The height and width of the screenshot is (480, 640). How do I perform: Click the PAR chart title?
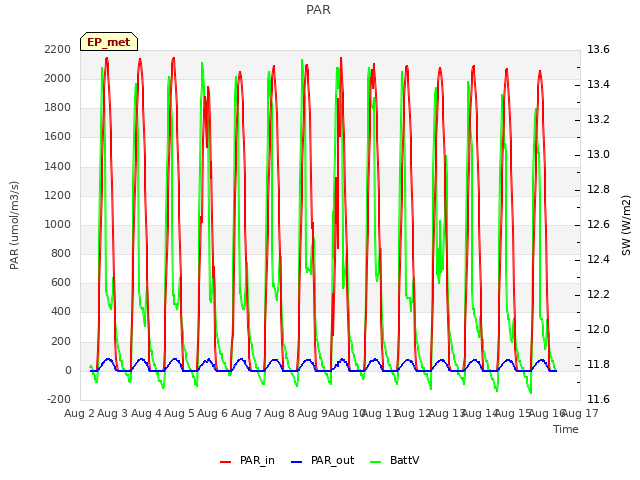pos(318,9)
